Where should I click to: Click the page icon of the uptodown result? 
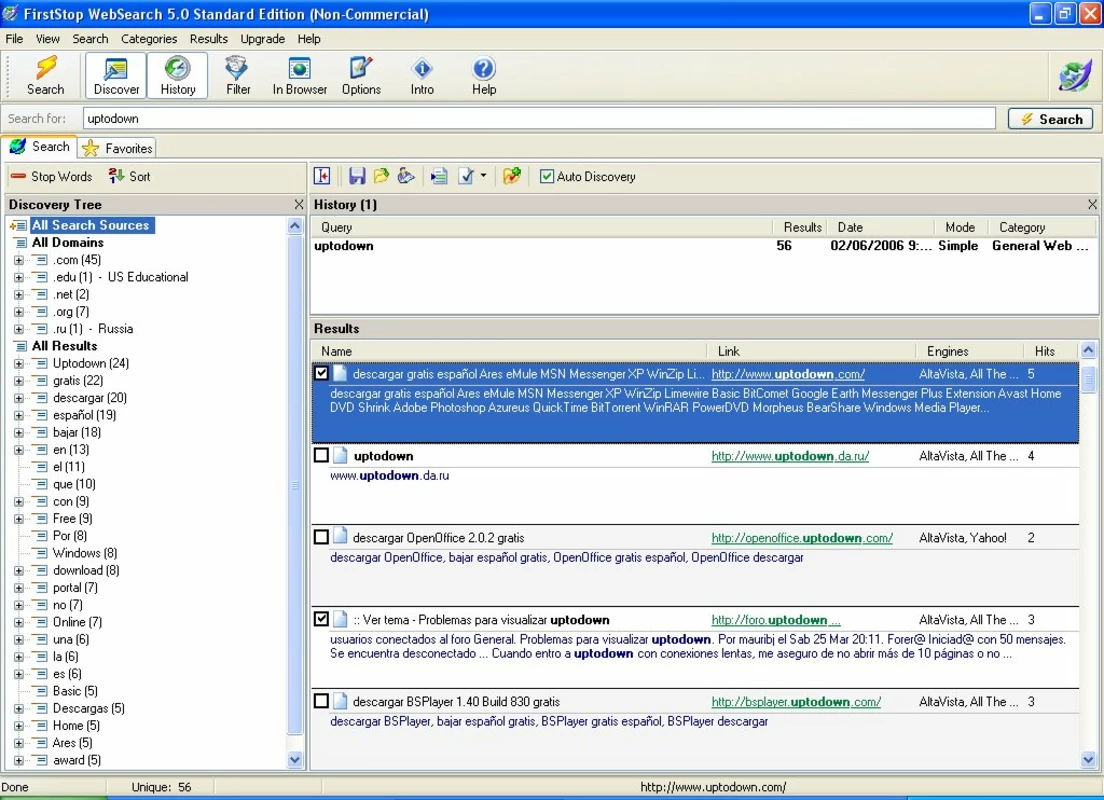(340, 456)
